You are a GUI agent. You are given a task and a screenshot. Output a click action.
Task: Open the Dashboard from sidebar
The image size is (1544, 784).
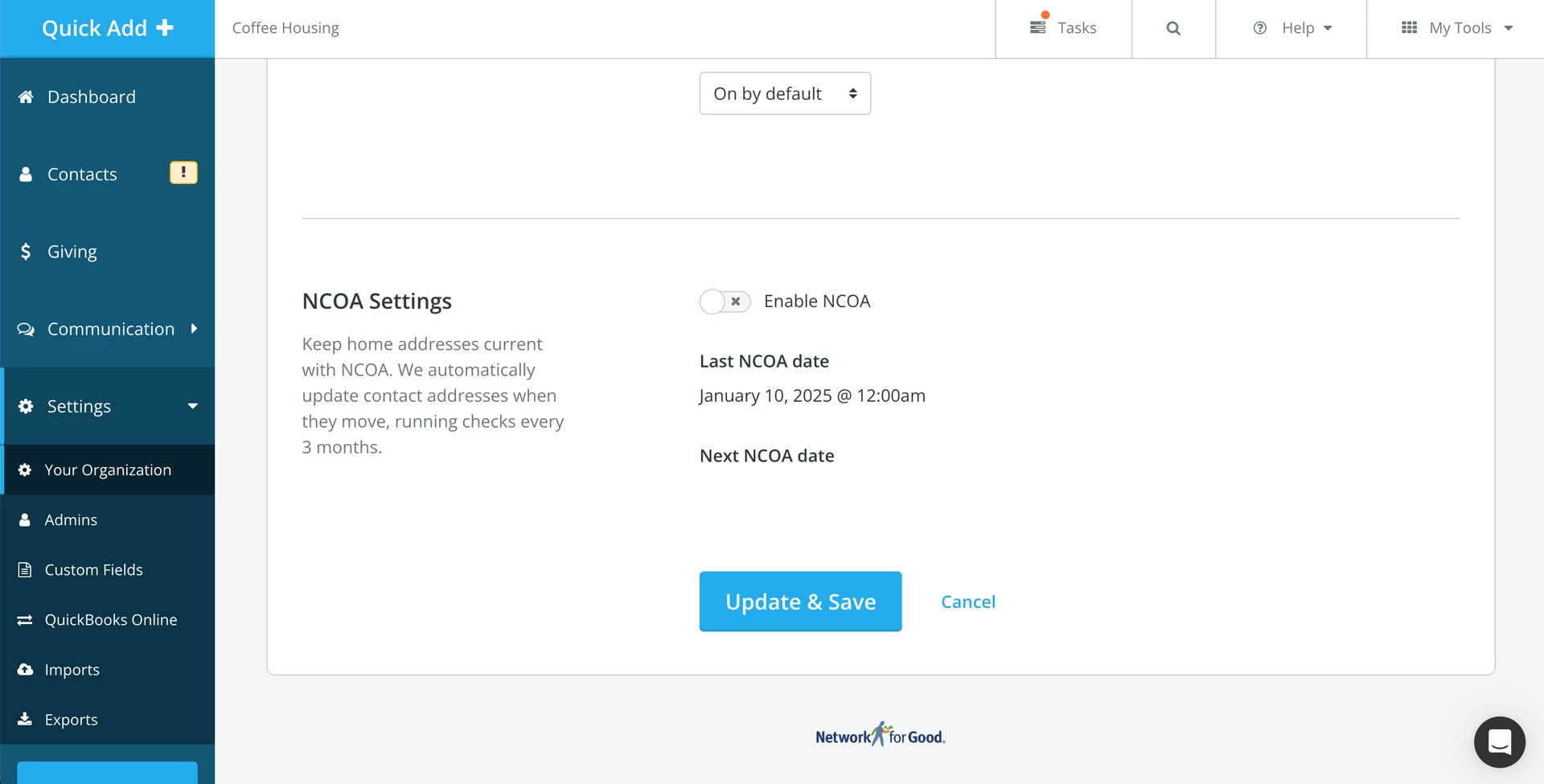pos(91,96)
